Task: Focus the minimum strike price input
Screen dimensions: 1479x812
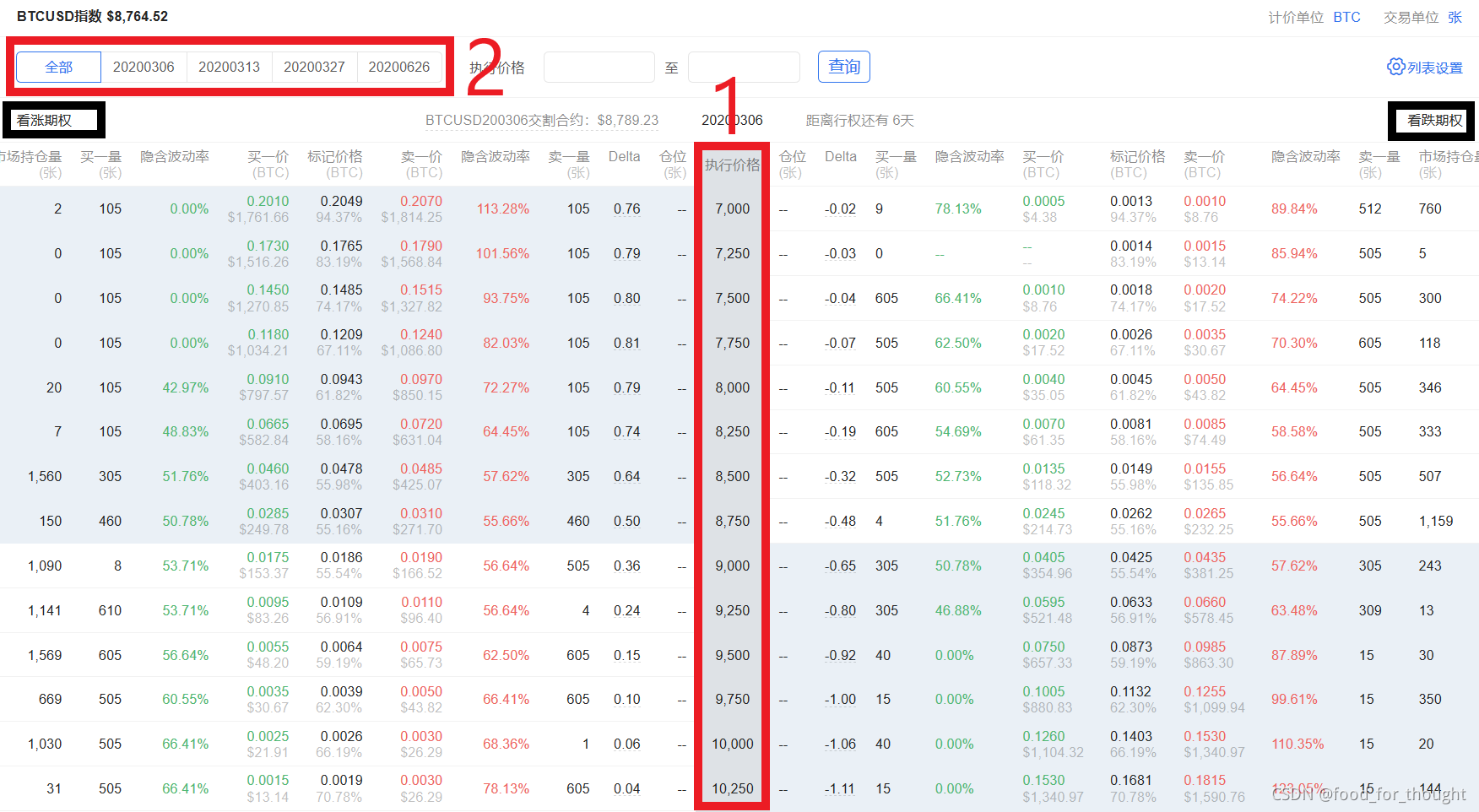Action: (x=599, y=67)
